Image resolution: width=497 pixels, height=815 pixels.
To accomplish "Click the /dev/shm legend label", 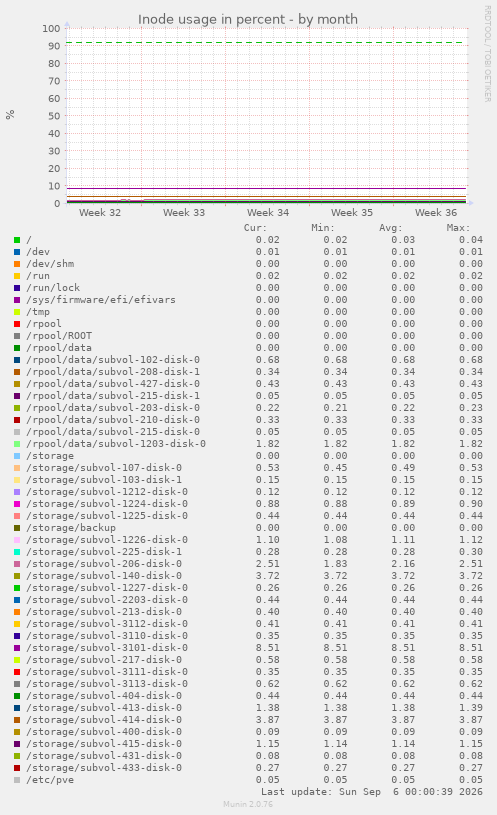I will click(x=50, y=264).
